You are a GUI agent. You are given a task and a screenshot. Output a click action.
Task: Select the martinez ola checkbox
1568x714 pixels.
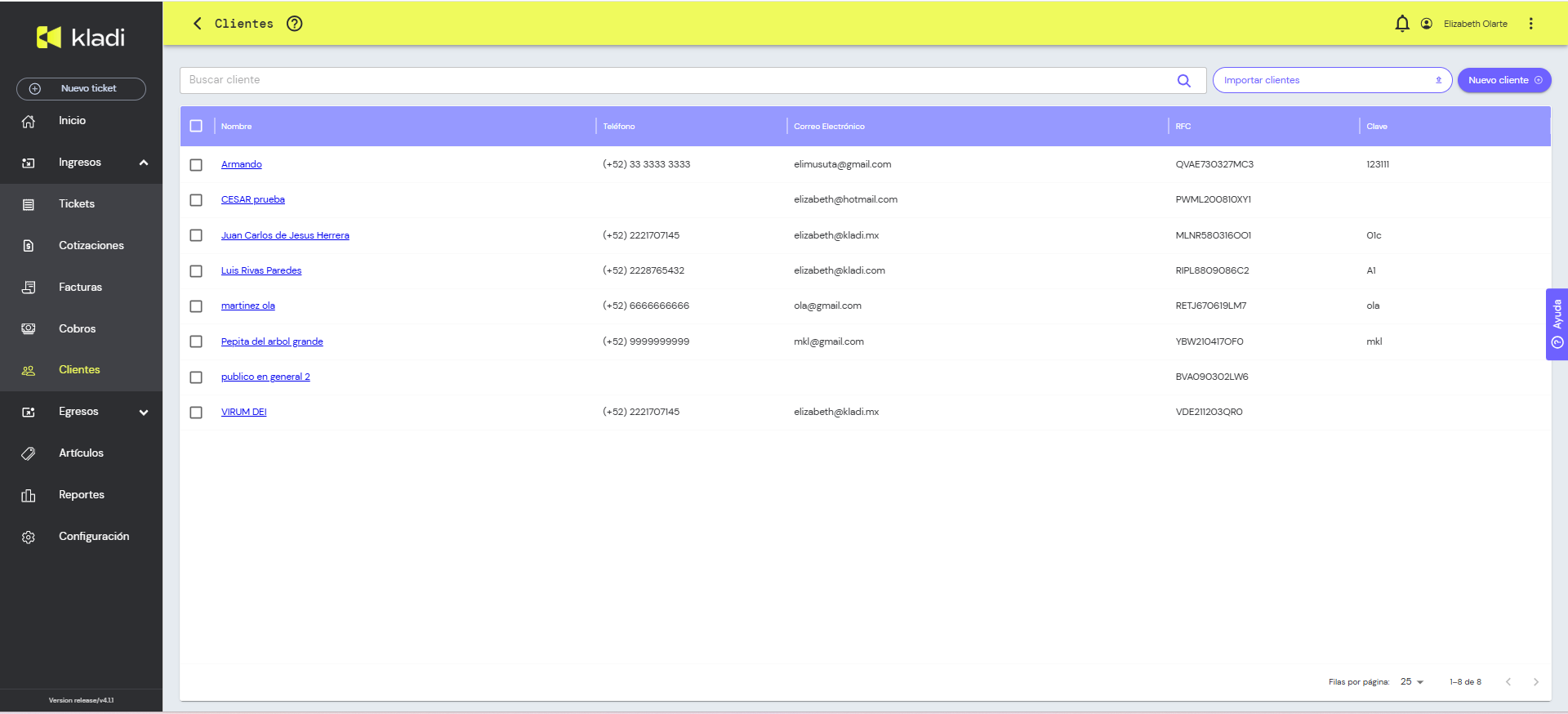(196, 306)
